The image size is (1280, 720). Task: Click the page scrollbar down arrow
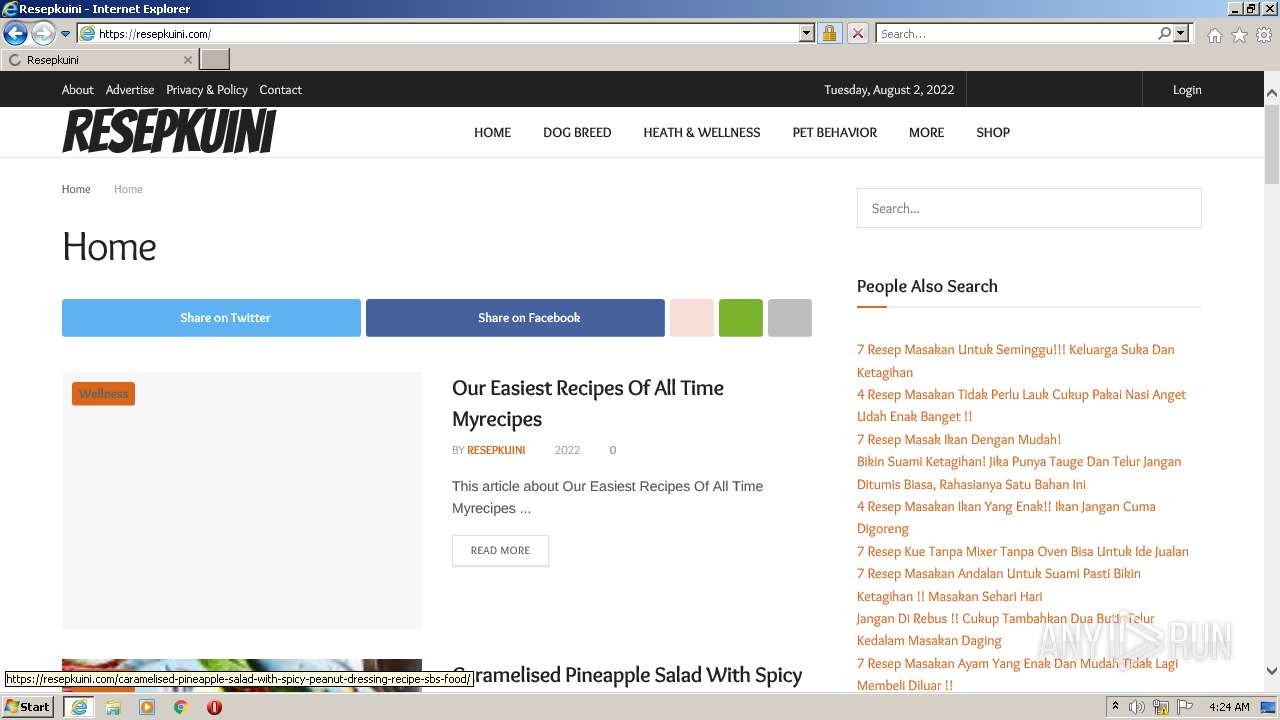(1271, 671)
